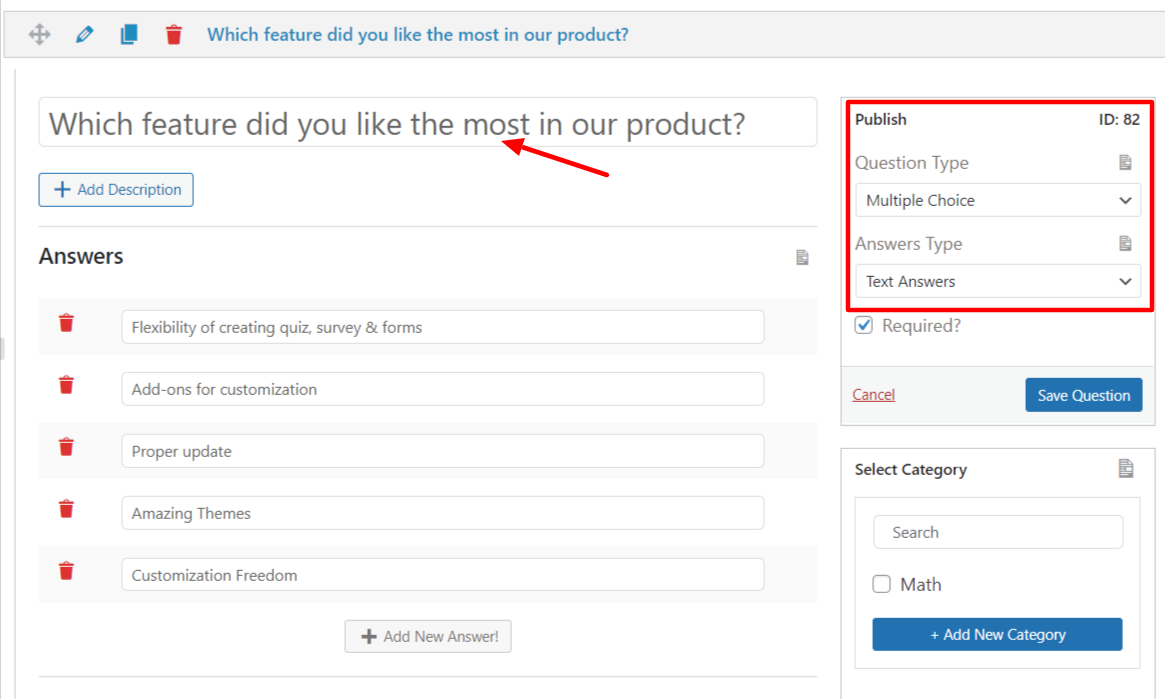Enable the Math category checkbox
Image resolution: width=1165 pixels, height=699 pixels.
point(881,583)
